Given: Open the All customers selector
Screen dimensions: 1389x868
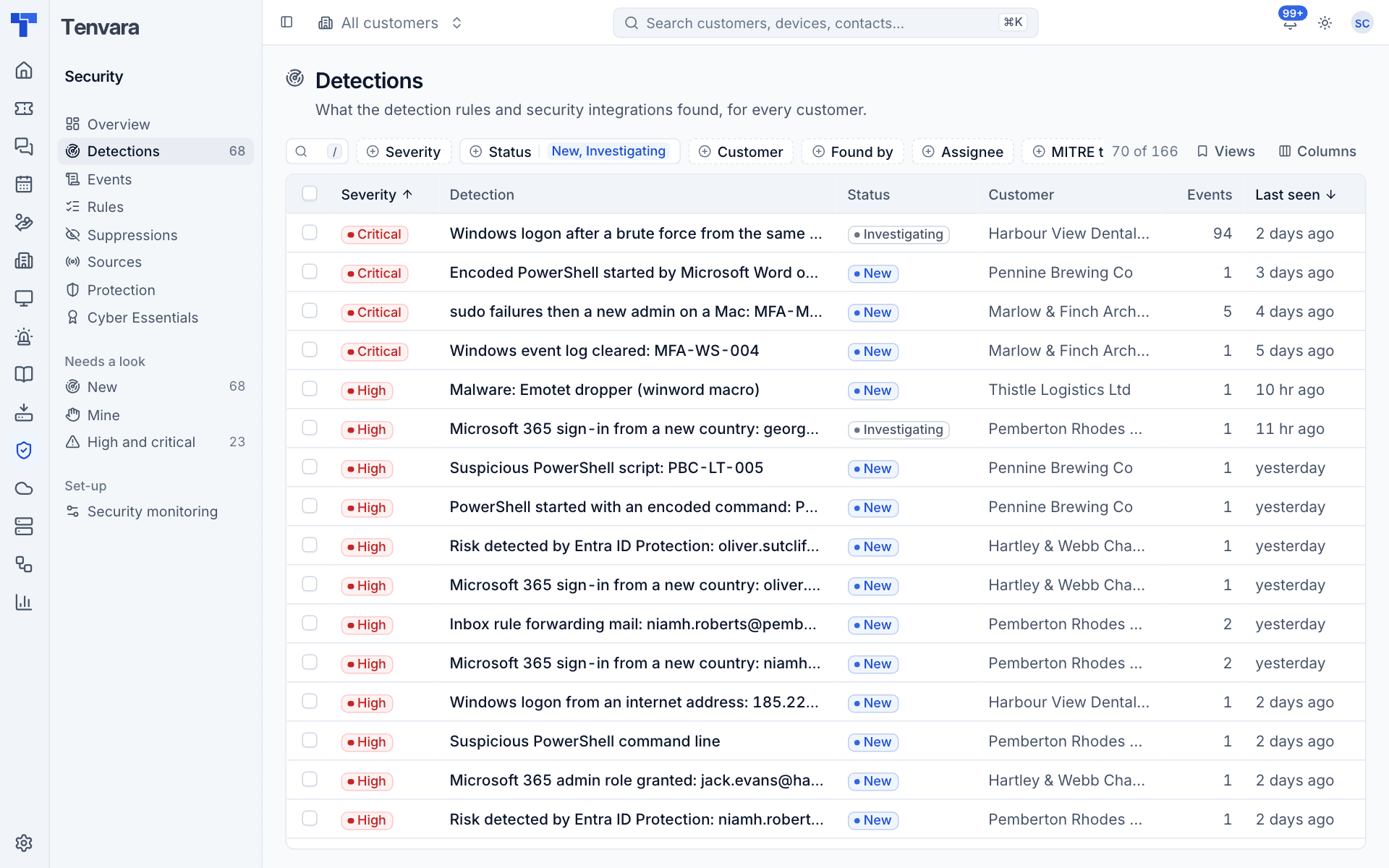Looking at the screenshot, I should 390,23.
